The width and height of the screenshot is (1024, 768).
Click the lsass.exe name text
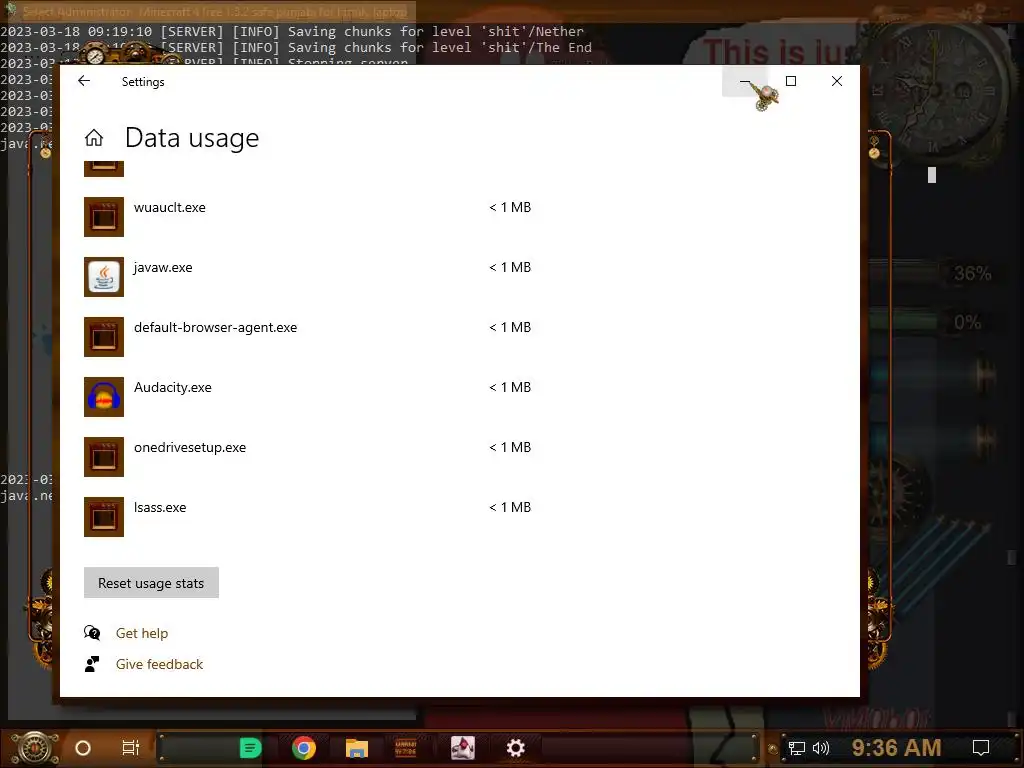coord(160,507)
